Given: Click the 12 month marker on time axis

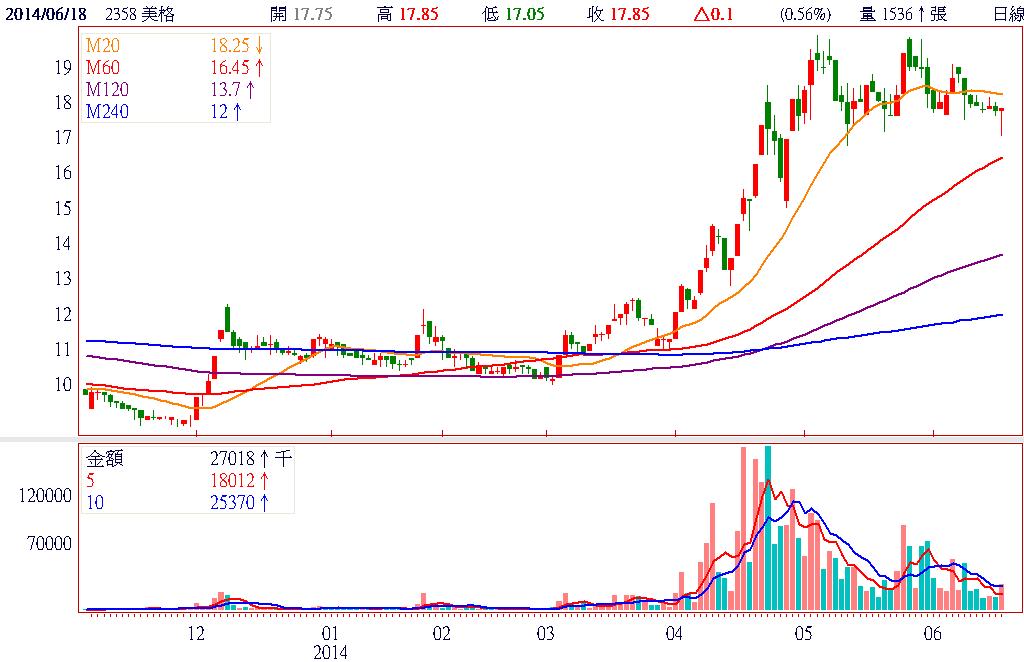Looking at the screenshot, I should pyautogui.click(x=196, y=634).
